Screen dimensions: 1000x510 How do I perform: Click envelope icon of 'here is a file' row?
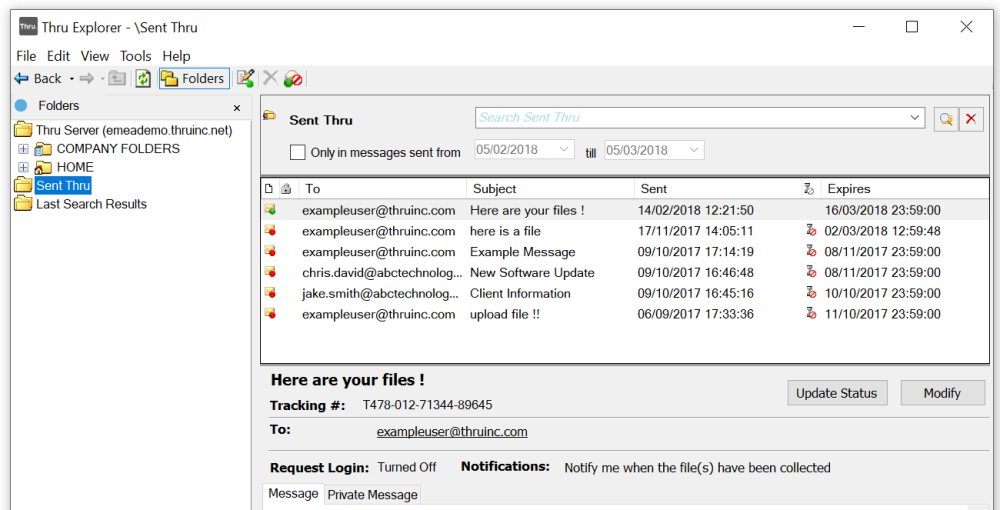pyautogui.click(x=270, y=231)
